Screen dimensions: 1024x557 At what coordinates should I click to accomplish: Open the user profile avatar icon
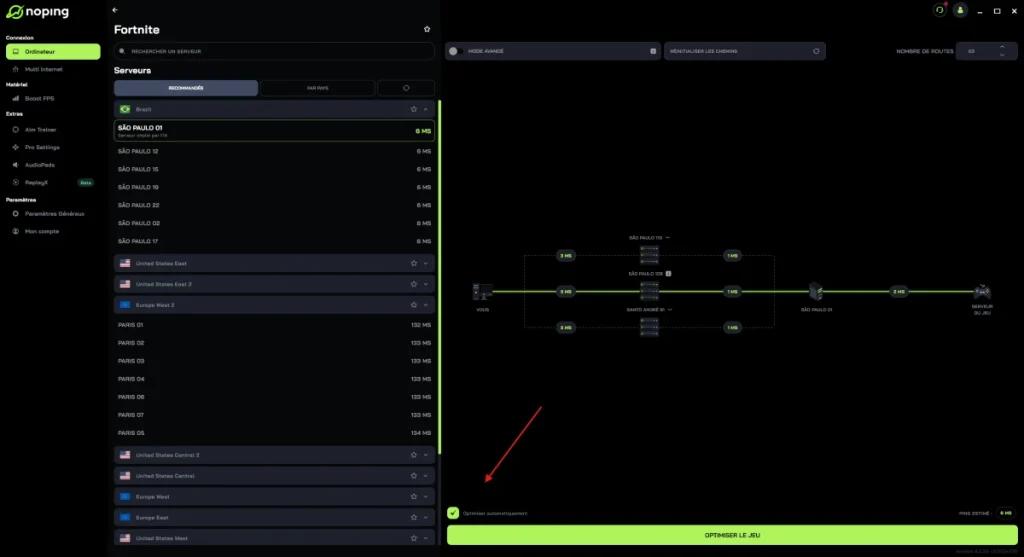(x=960, y=10)
